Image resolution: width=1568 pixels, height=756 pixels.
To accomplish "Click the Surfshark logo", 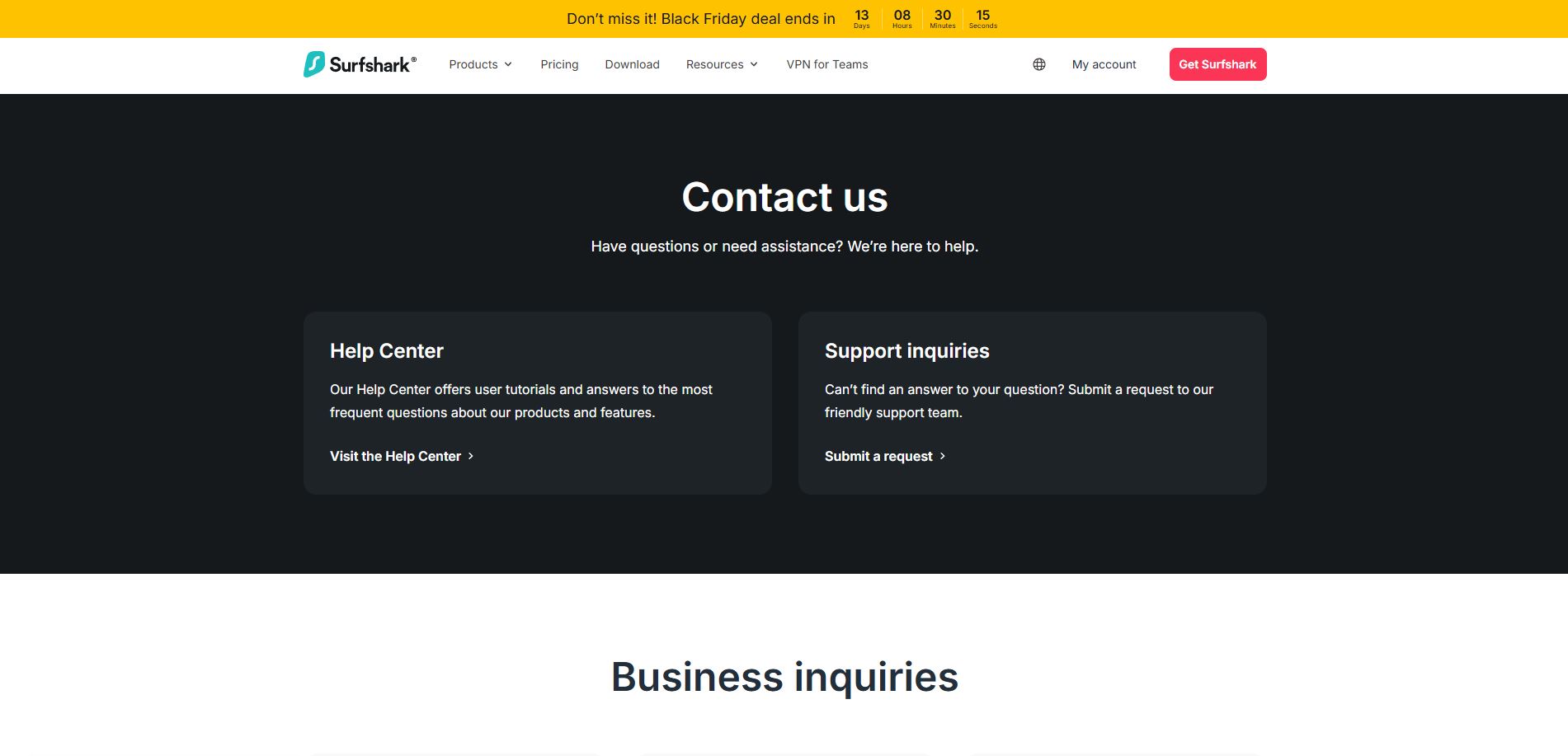I will 360,64.
